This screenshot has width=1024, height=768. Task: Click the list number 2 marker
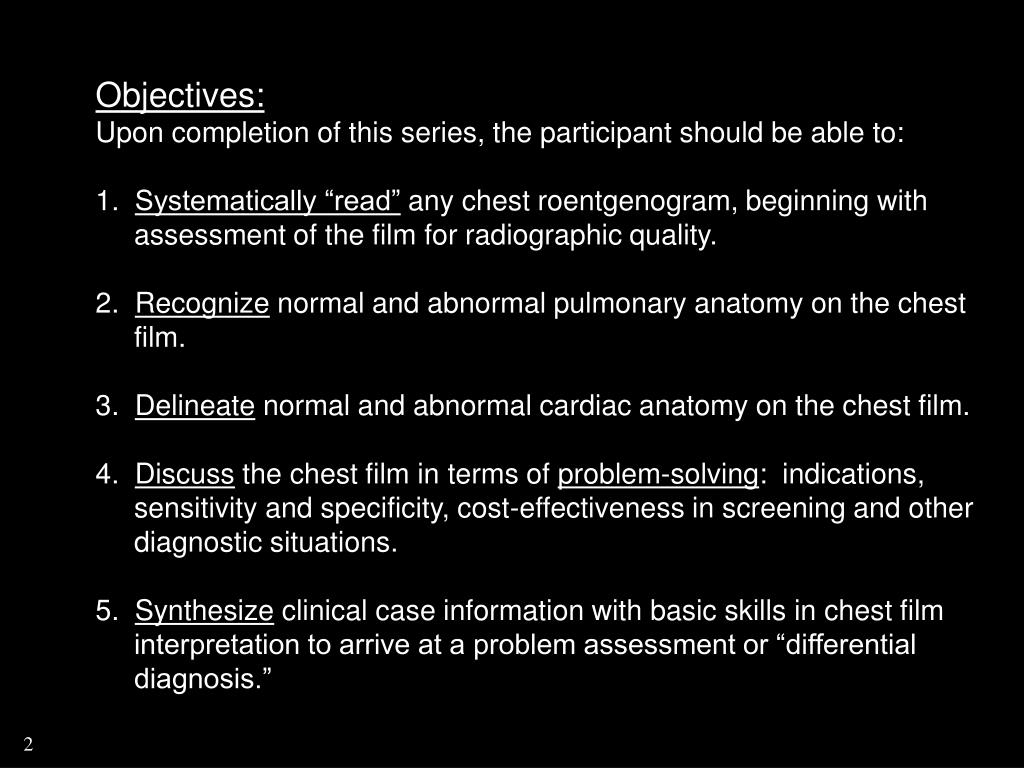point(106,304)
